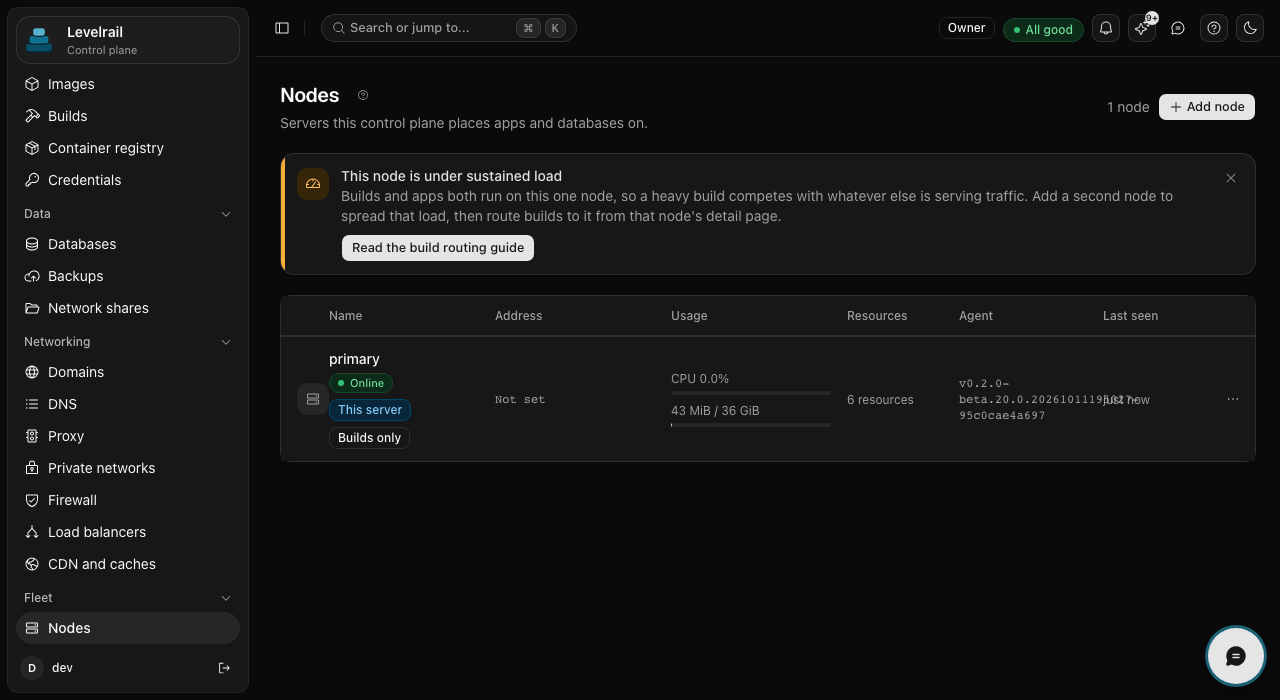Collapse the Data section chevron

tap(226, 214)
